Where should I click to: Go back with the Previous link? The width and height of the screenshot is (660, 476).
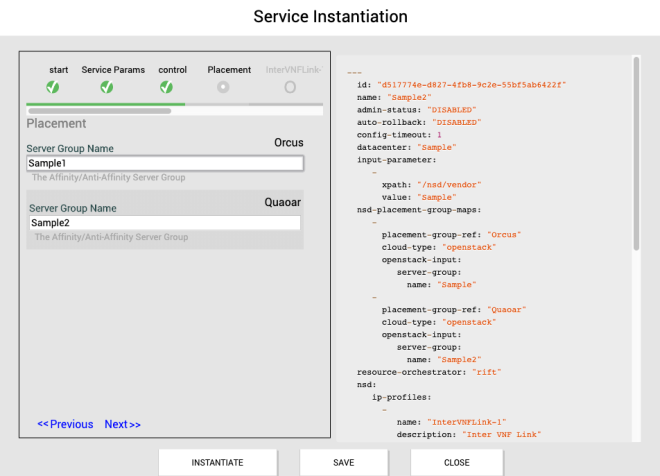pyautogui.click(x=65, y=424)
